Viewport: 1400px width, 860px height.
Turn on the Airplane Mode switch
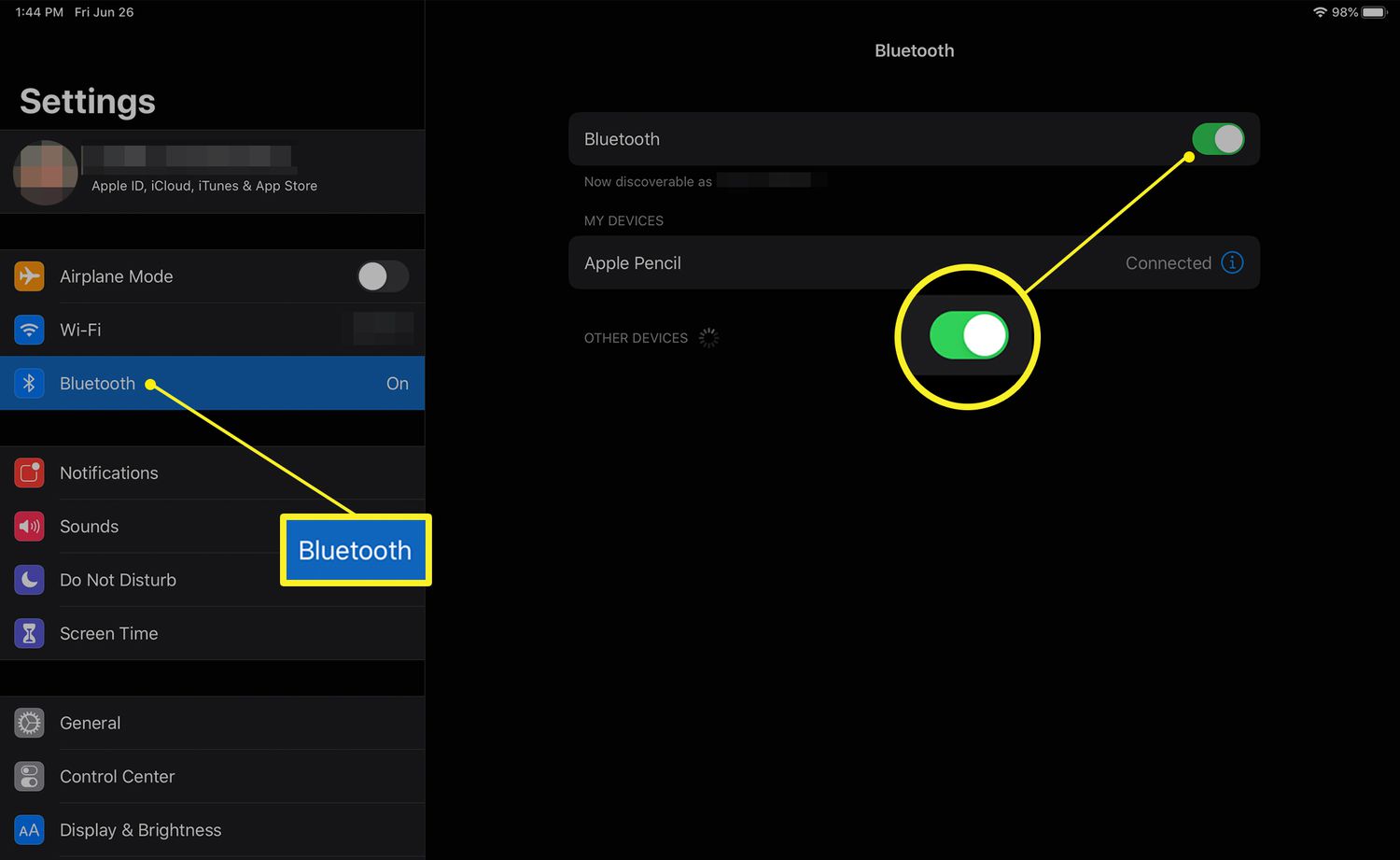(x=382, y=276)
